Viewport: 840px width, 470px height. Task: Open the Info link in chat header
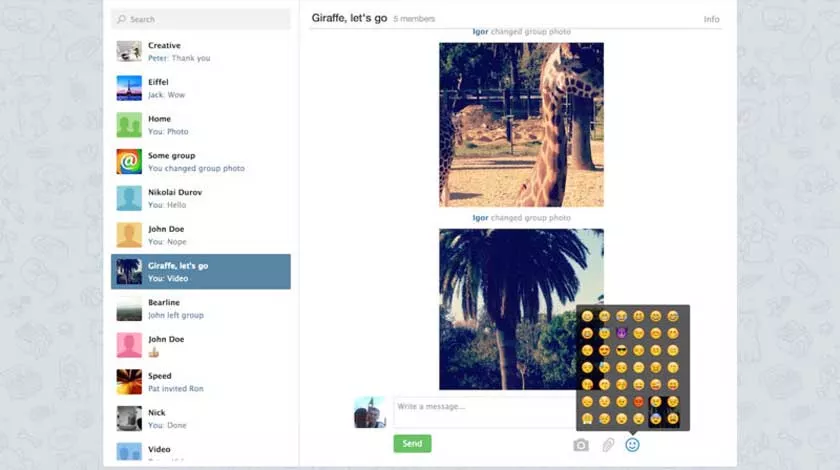point(711,19)
